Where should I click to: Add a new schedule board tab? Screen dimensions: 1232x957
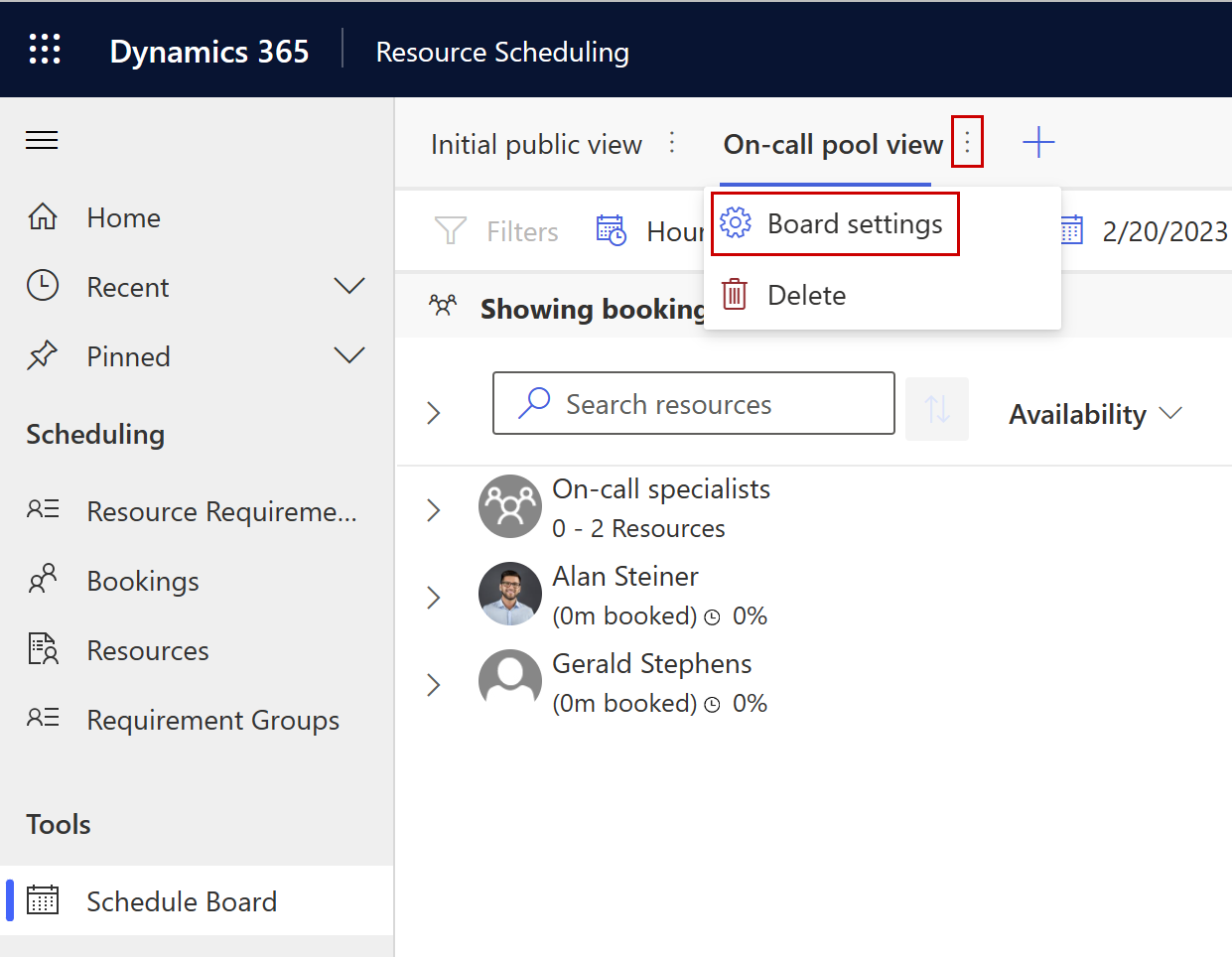[x=1038, y=142]
